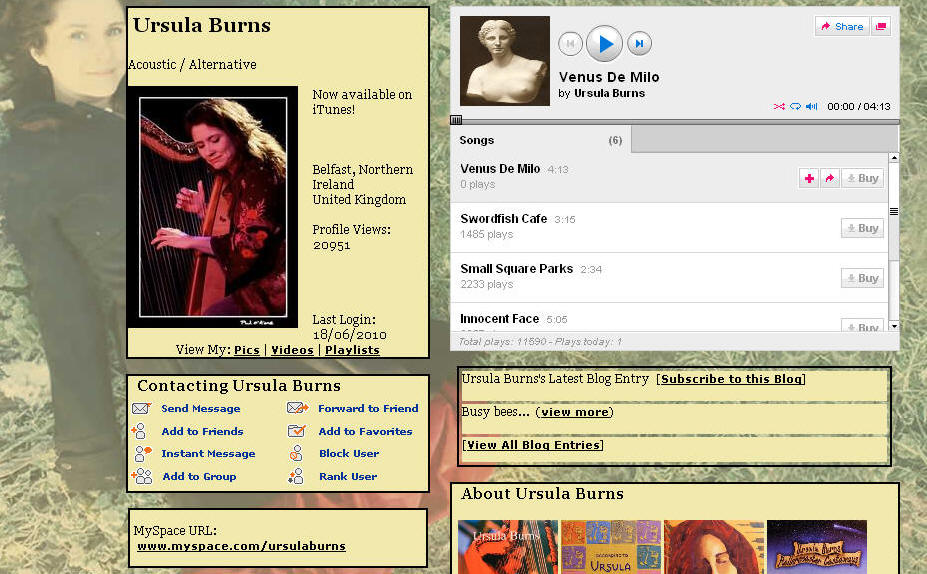Open the pop-out icon next to Share
This screenshot has width=927, height=574.
click(881, 27)
